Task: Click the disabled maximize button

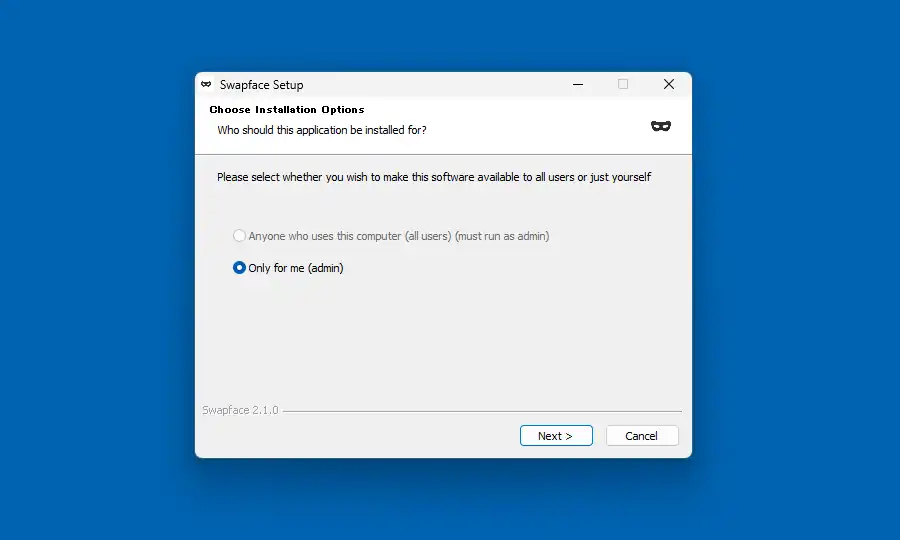Action: (x=623, y=84)
